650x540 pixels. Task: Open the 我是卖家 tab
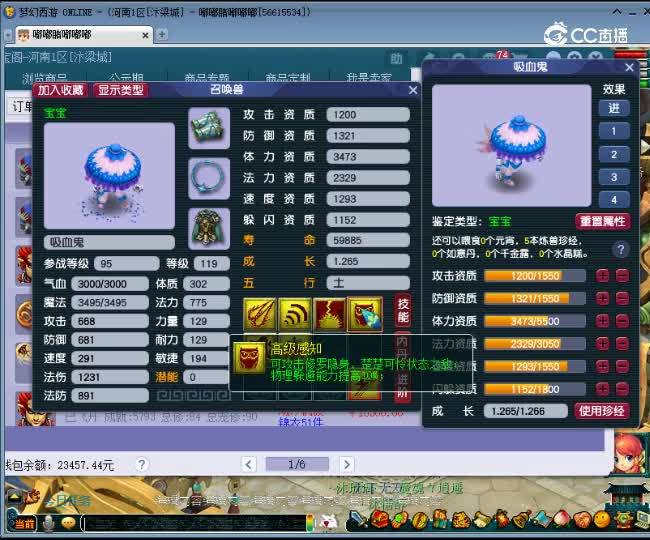pyautogui.click(x=369, y=77)
